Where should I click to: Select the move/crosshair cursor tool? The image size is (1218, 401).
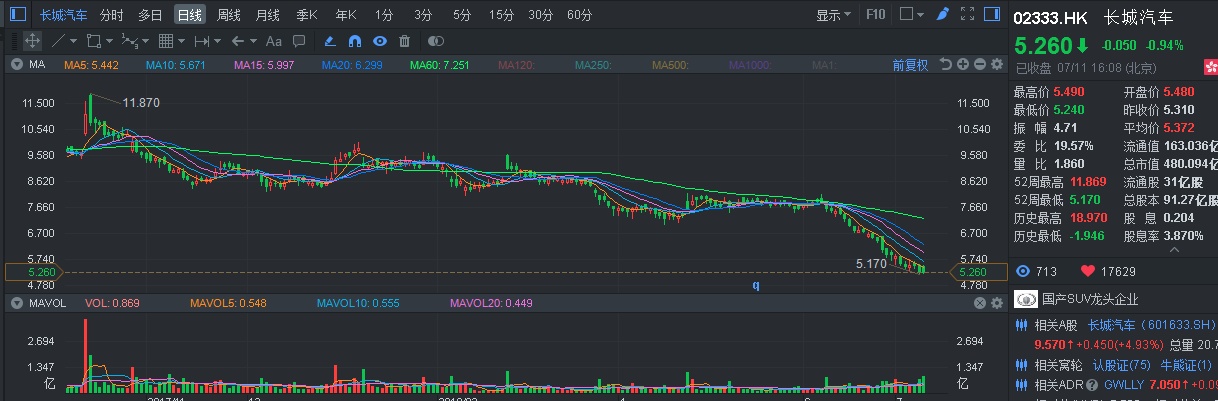(32, 41)
